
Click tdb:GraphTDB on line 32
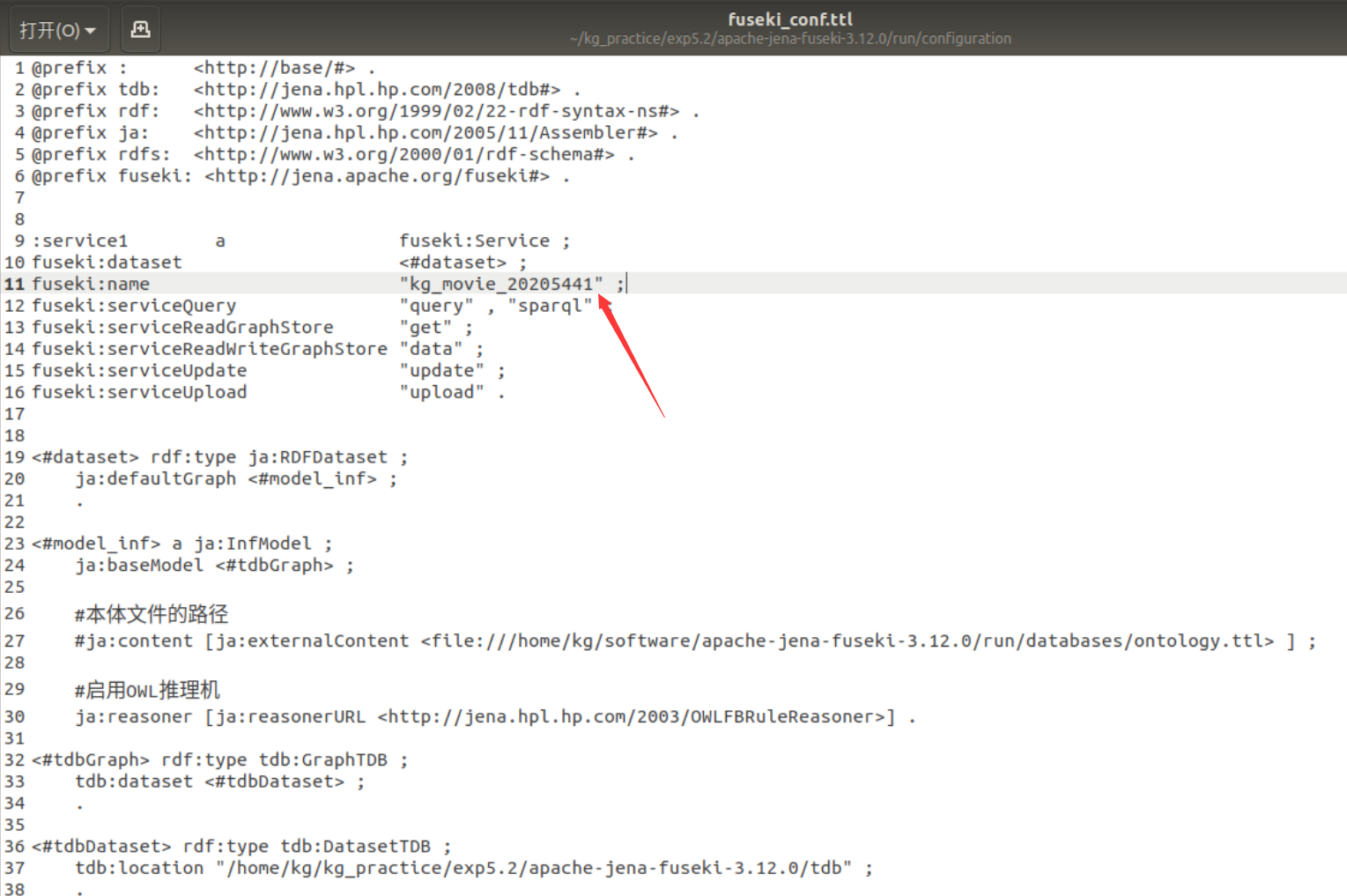pyautogui.click(x=323, y=759)
